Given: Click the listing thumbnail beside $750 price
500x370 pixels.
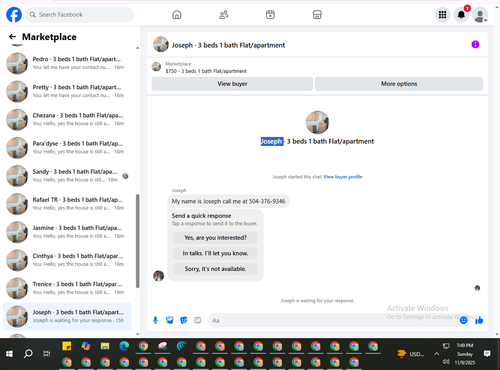Looking at the screenshot, I should point(156,67).
